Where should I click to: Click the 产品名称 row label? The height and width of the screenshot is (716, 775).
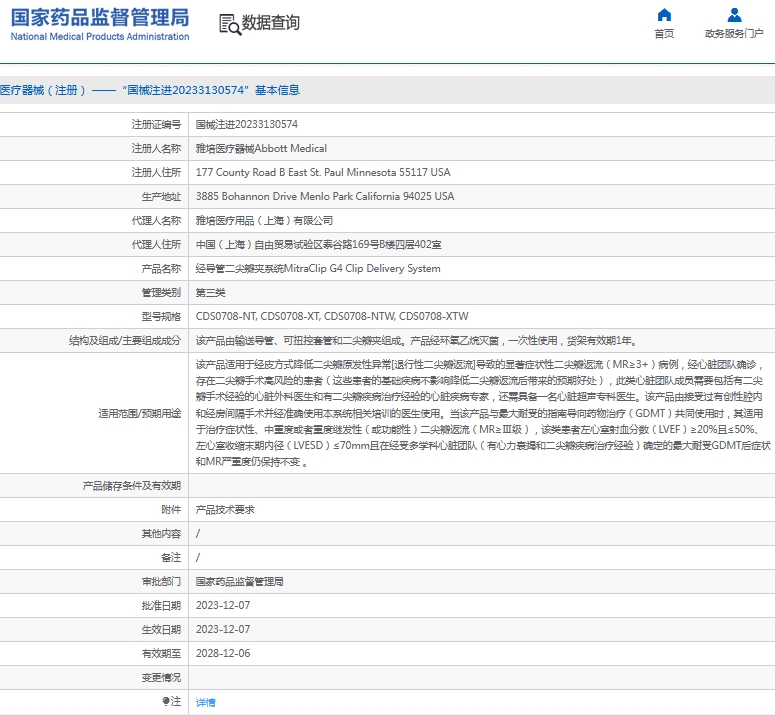[161, 268]
